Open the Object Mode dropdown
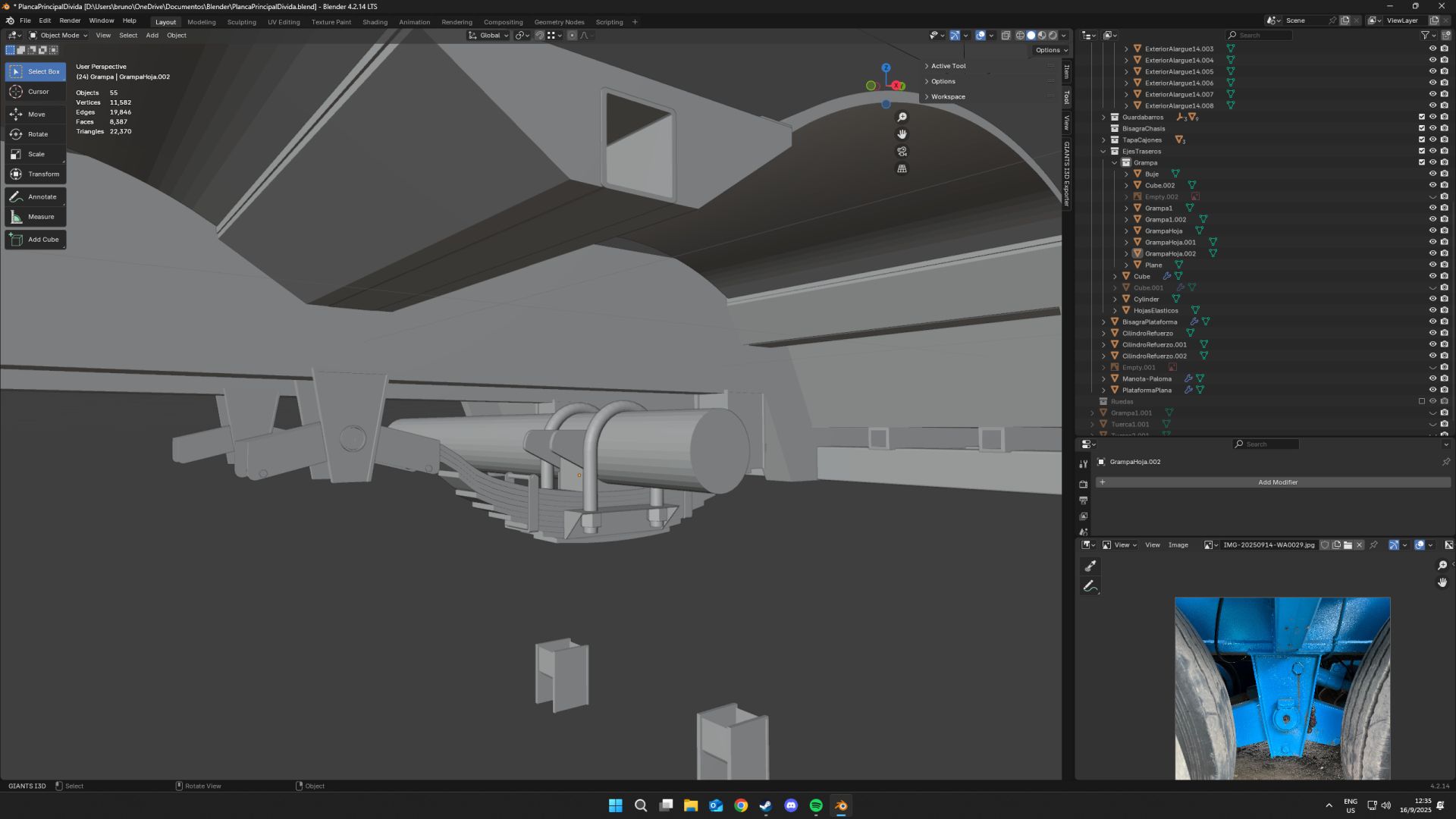Screen dimensions: 1456x819 (x=58, y=35)
